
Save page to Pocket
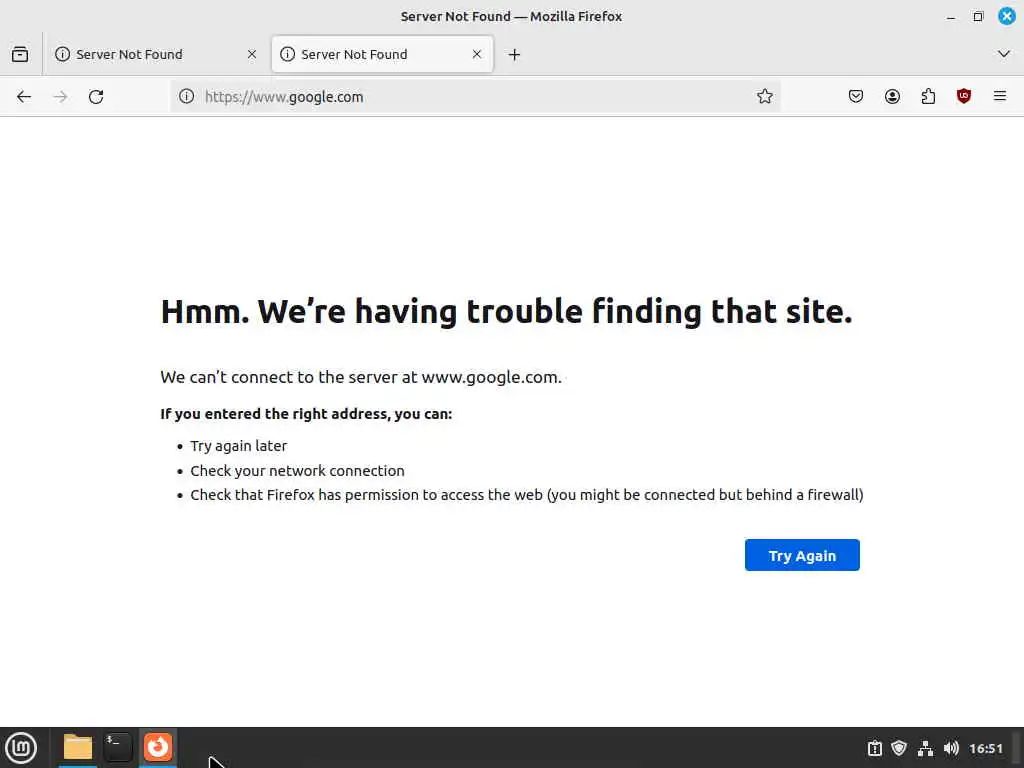[856, 97]
